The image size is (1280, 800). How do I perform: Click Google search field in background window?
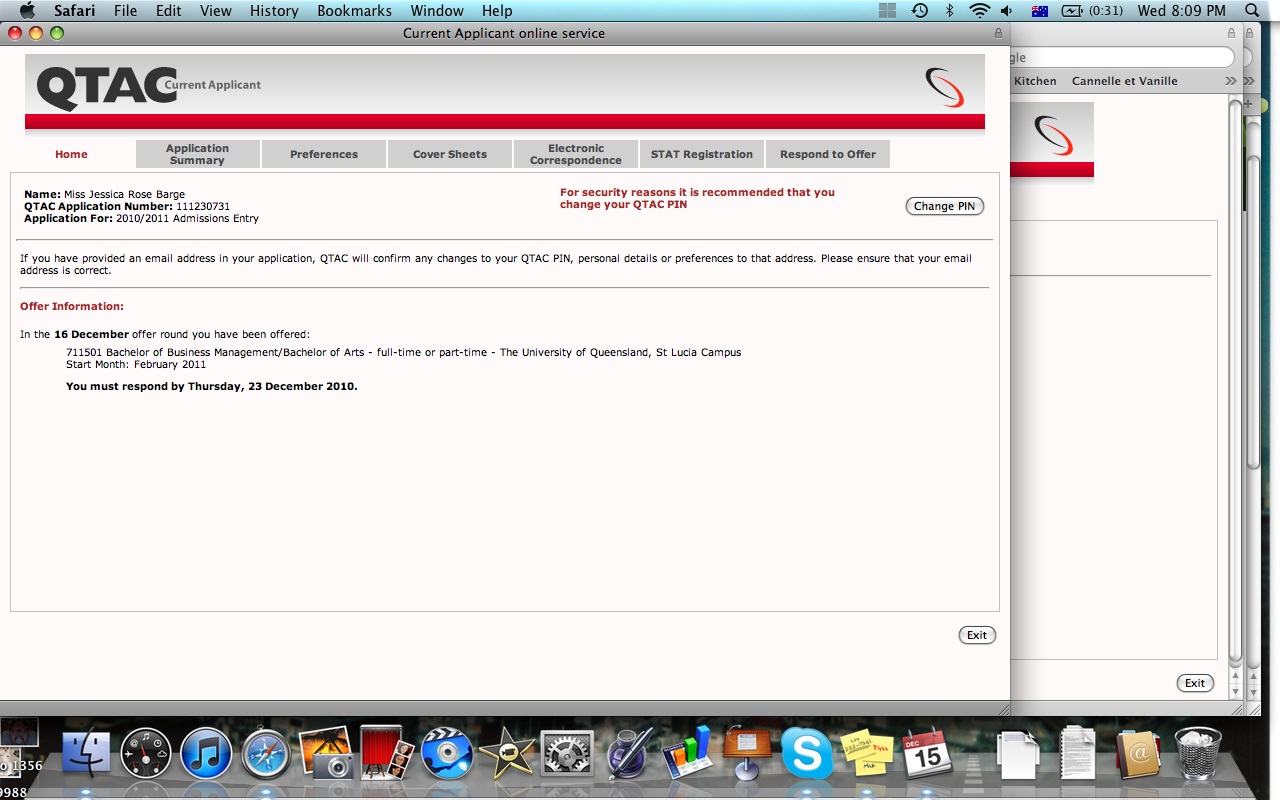(x=1122, y=57)
